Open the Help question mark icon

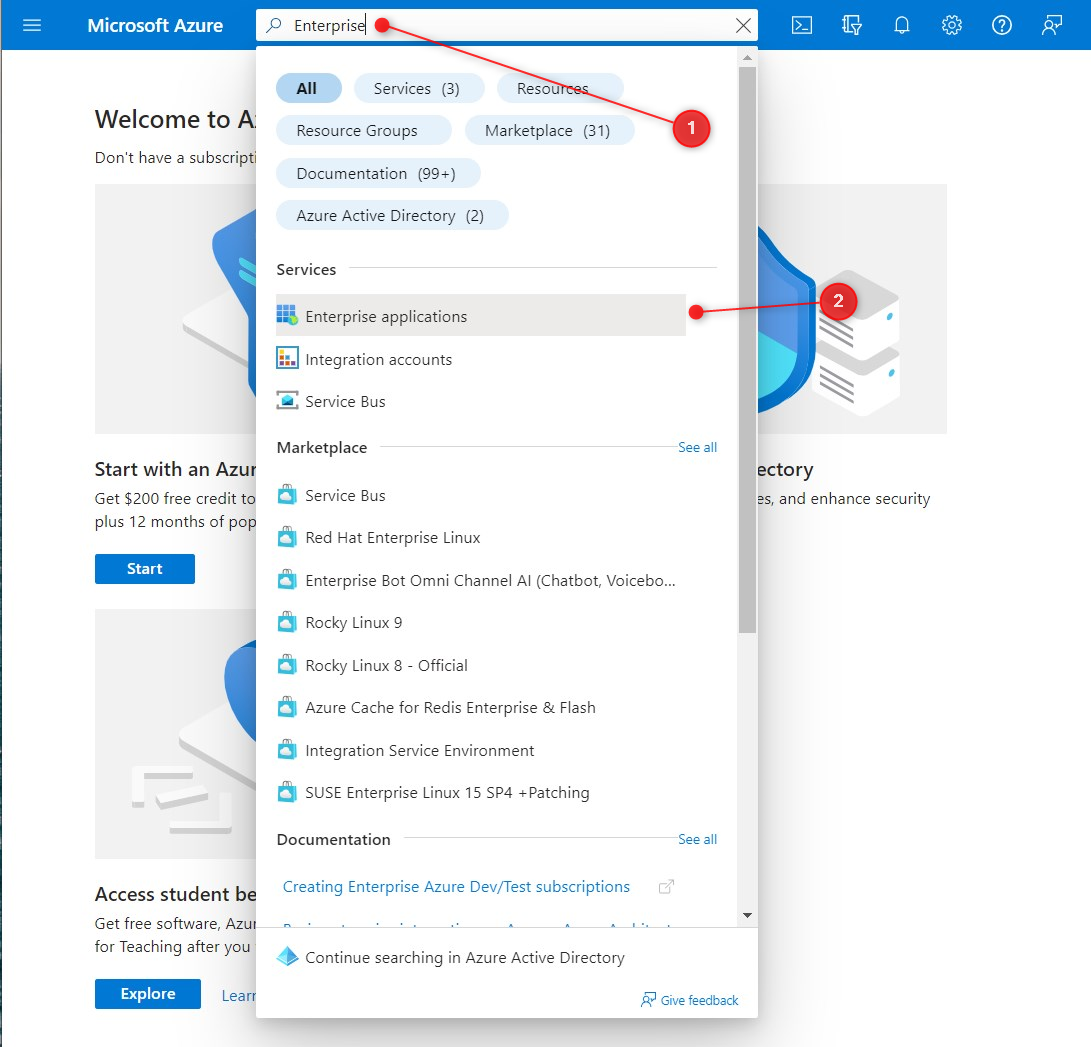pyautogui.click(x=1002, y=25)
